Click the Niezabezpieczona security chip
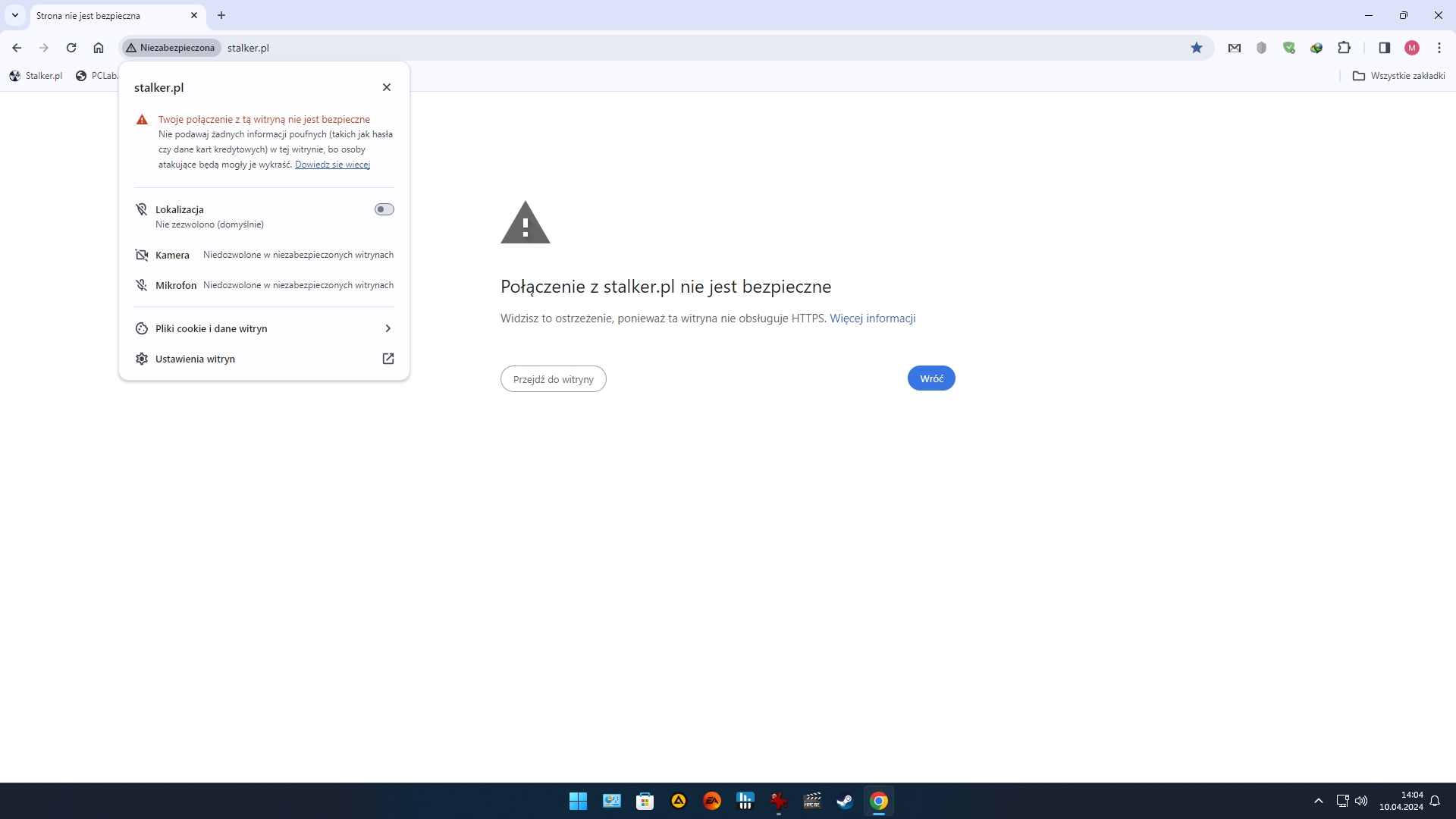Viewport: 1456px width, 819px height. click(171, 48)
